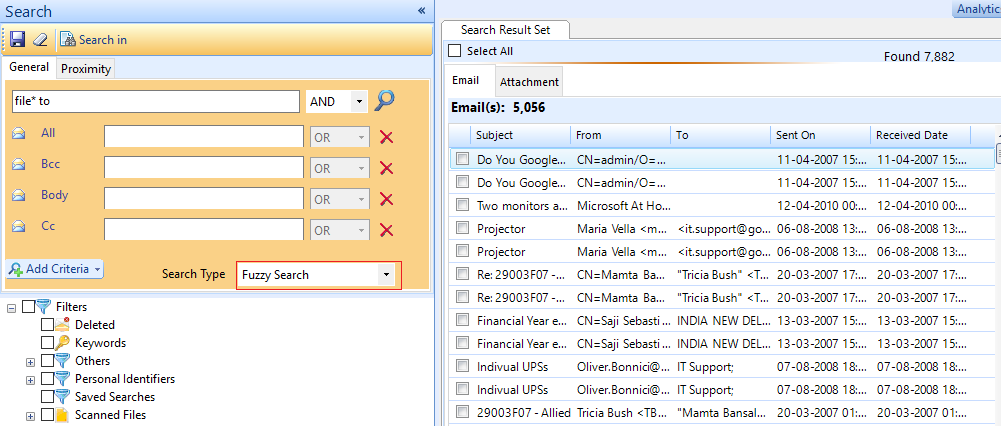Open the OR dropdown in the Bcc row
The width and height of the screenshot is (1001, 426).
coord(340,169)
